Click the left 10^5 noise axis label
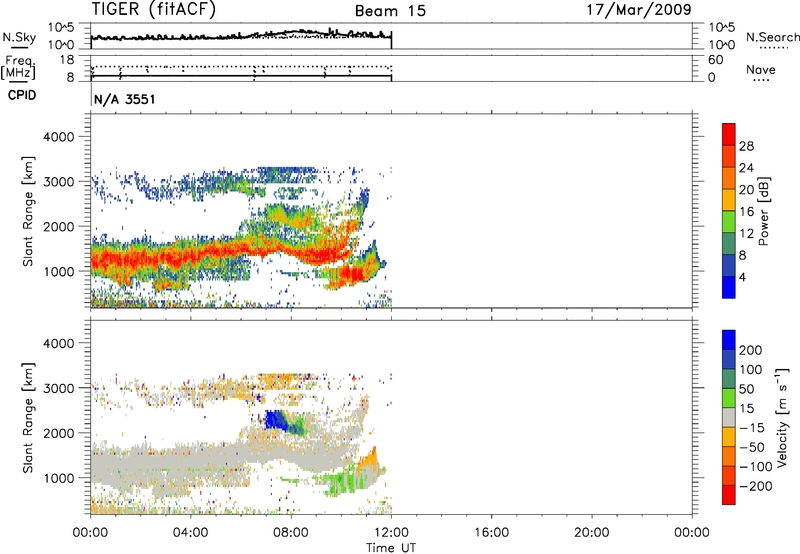The height and width of the screenshot is (554, 800). 62,28
